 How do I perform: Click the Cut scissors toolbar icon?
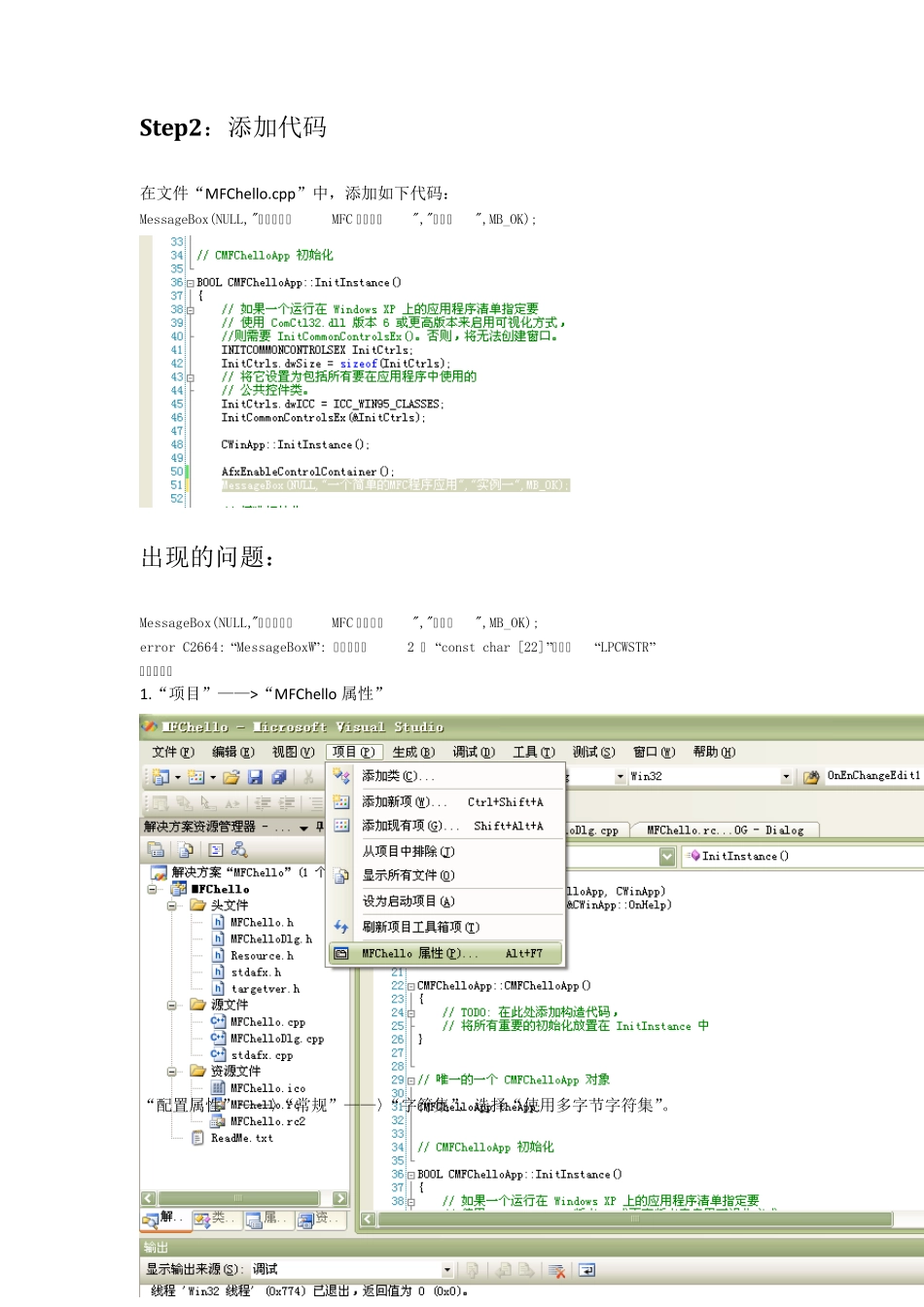coord(309,777)
